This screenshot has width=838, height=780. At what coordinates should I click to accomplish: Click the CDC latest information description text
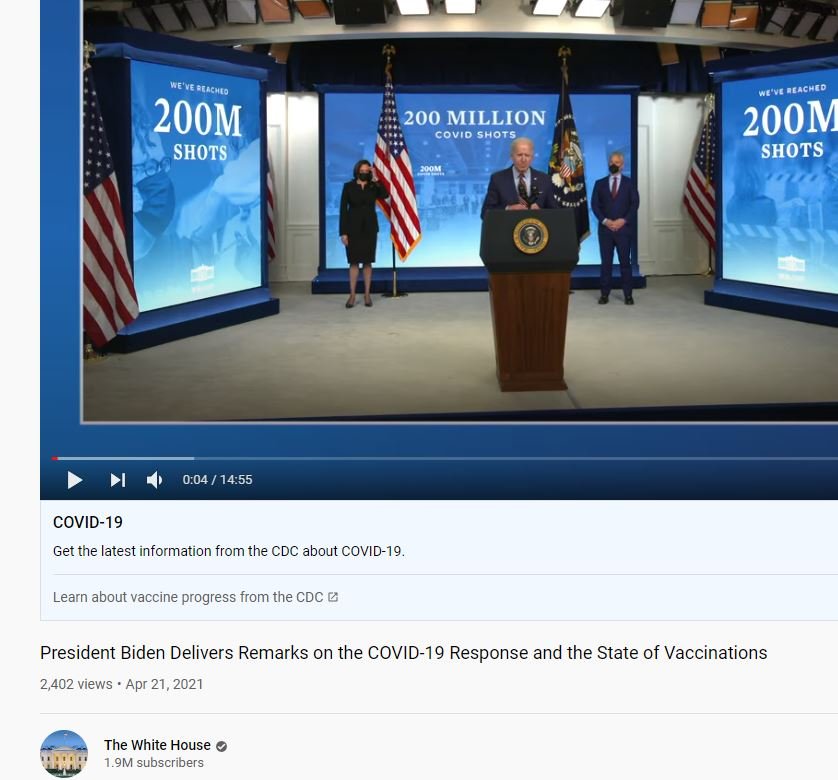click(228, 551)
